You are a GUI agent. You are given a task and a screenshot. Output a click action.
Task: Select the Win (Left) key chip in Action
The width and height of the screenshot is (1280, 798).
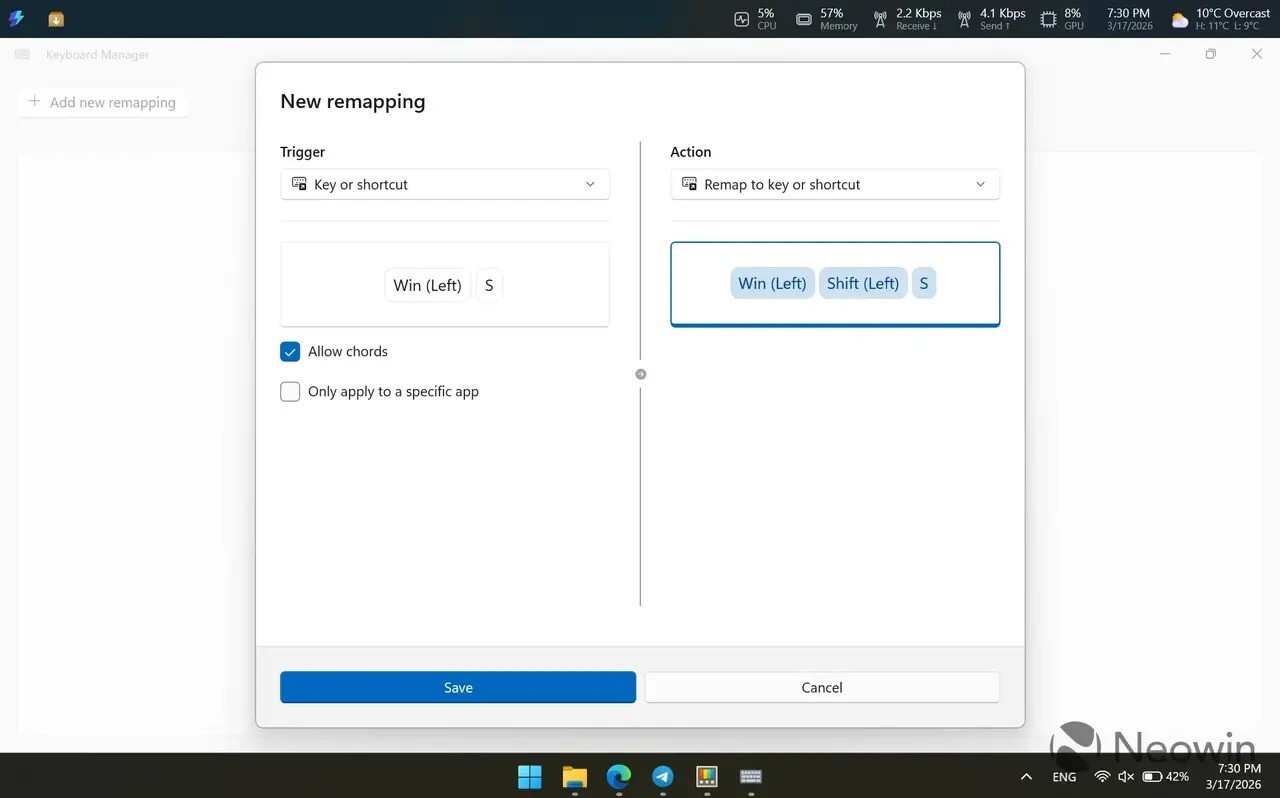coord(772,283)
